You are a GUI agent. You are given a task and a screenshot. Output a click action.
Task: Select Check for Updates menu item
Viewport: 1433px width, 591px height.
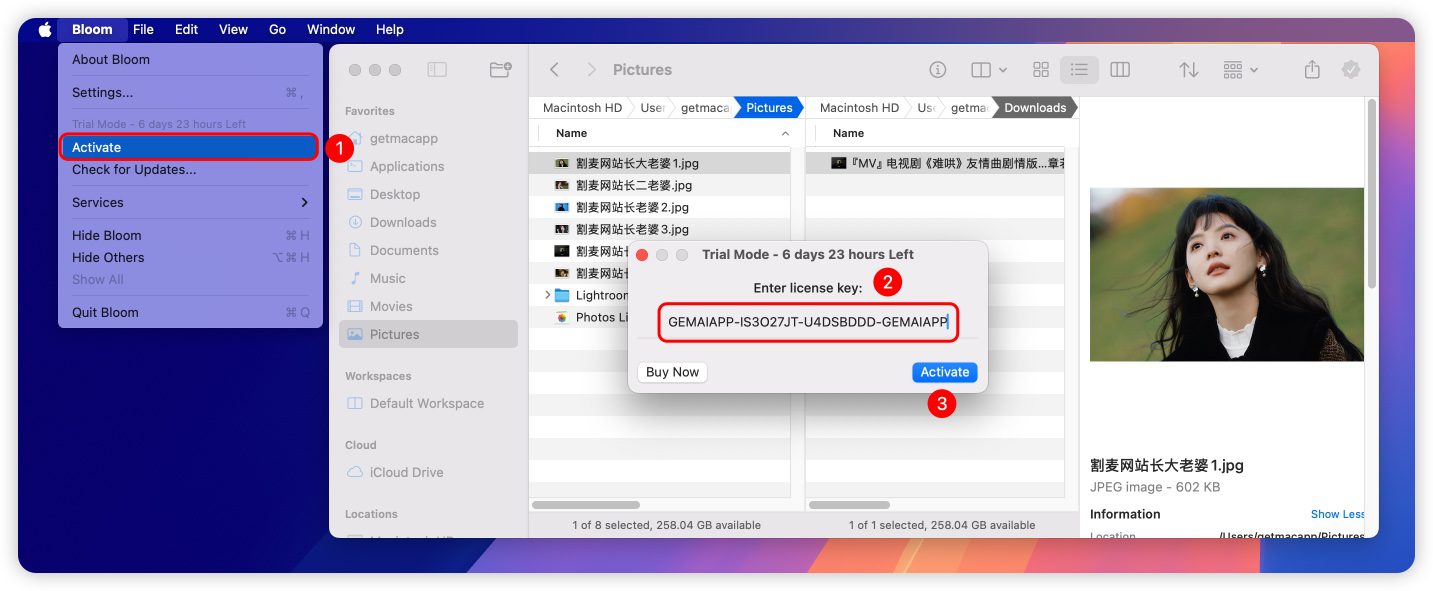(134, 170)
